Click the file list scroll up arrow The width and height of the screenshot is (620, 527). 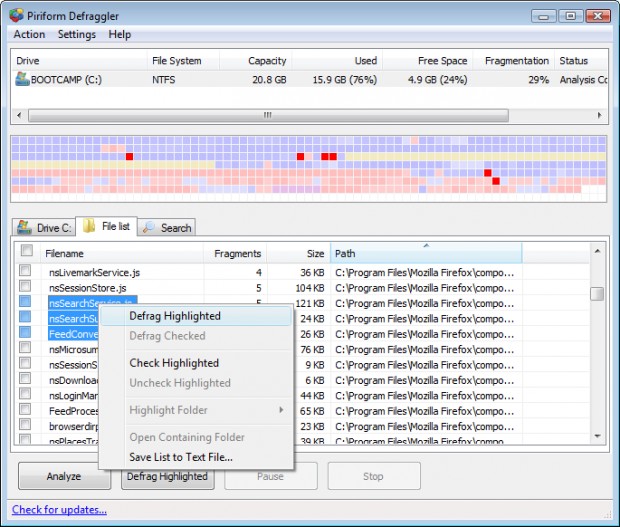(x=597, y=251)
